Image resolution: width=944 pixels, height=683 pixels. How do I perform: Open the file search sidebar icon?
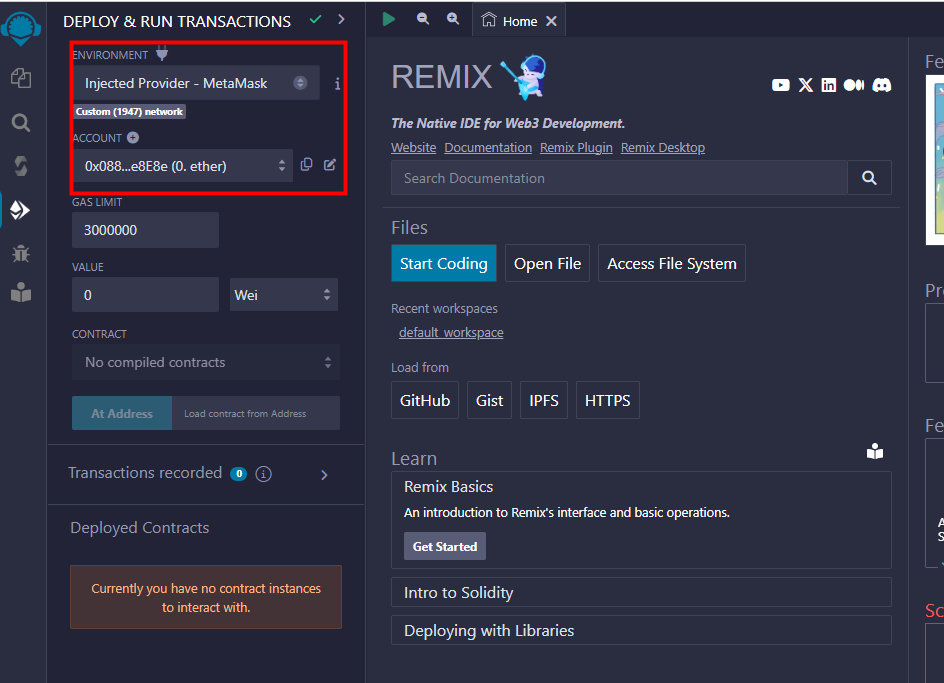[x=21, y=123]
